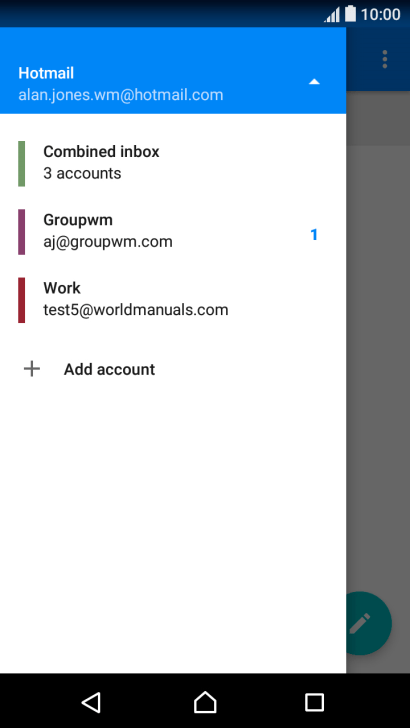Switch to the Work account

(x=173, y=299)
